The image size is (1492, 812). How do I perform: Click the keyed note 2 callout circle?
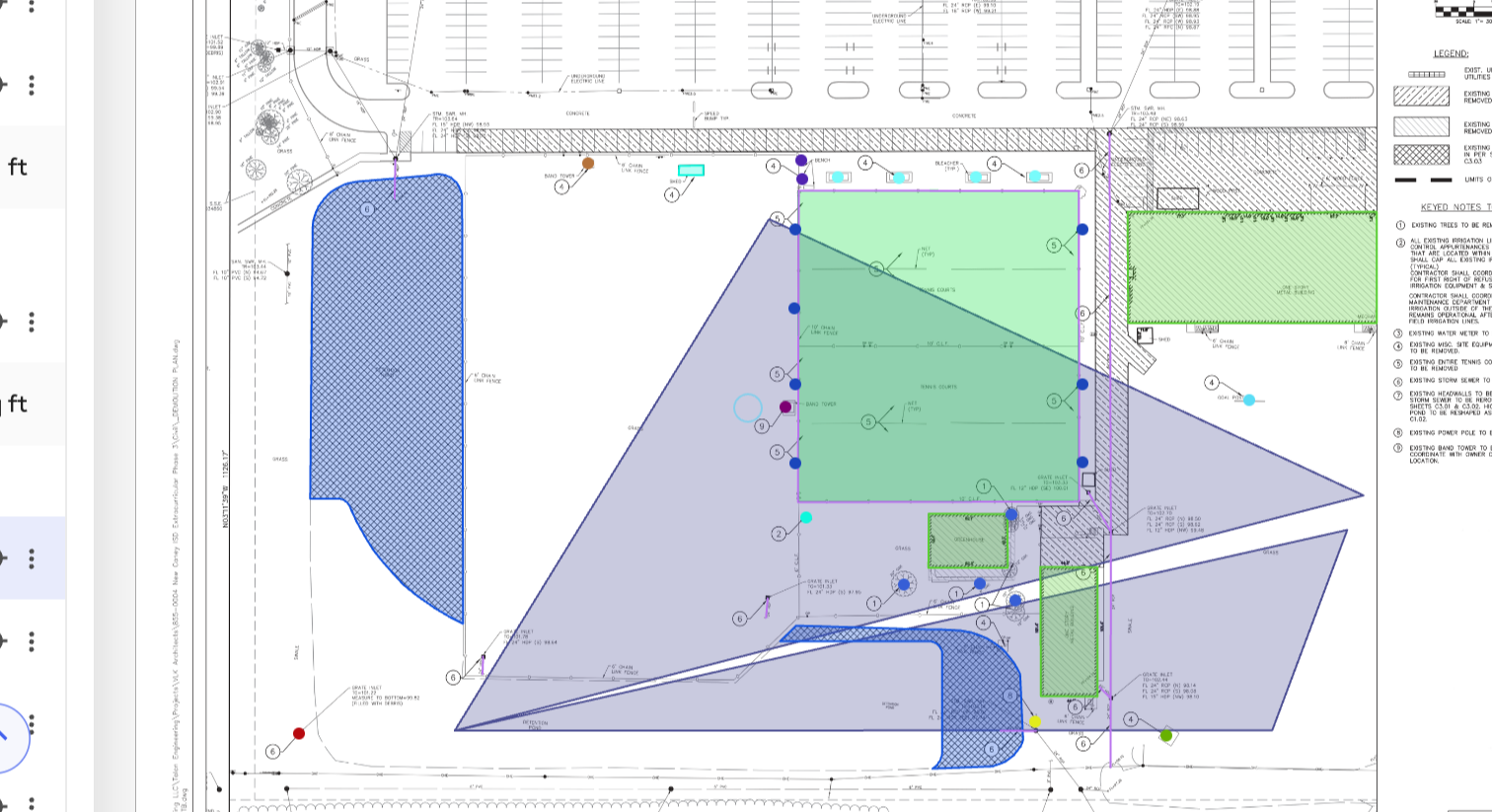(779, 534)
